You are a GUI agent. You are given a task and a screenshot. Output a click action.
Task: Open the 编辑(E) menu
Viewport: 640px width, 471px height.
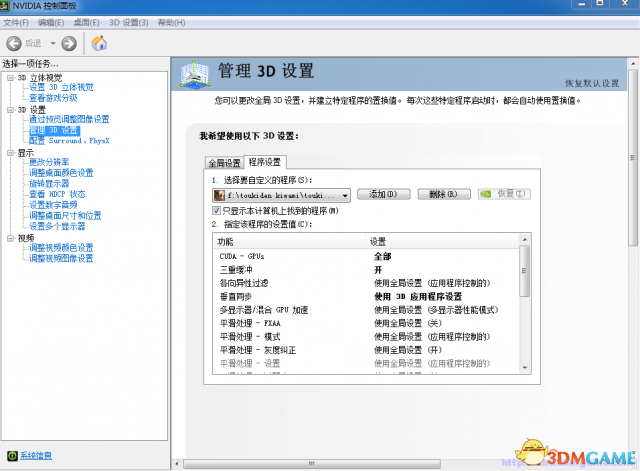[x=51, y=23]
